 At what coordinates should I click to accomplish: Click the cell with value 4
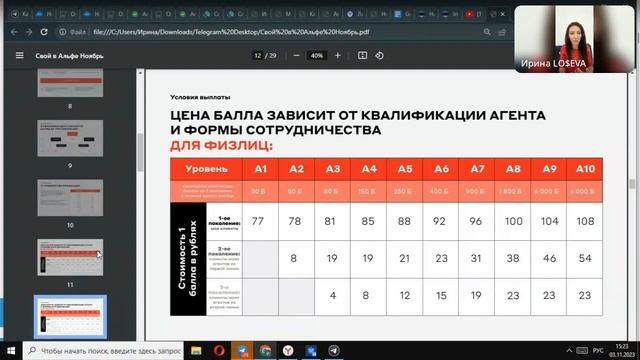pos(332,296)
